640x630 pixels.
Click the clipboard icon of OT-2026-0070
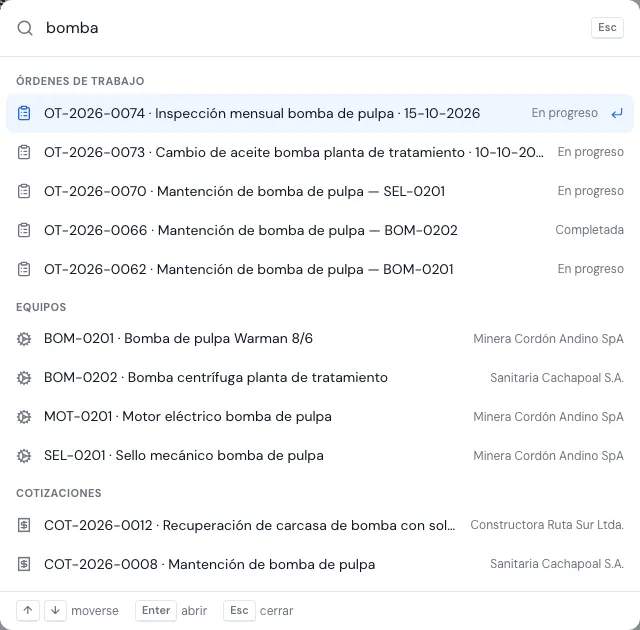[x=24, y=191]
